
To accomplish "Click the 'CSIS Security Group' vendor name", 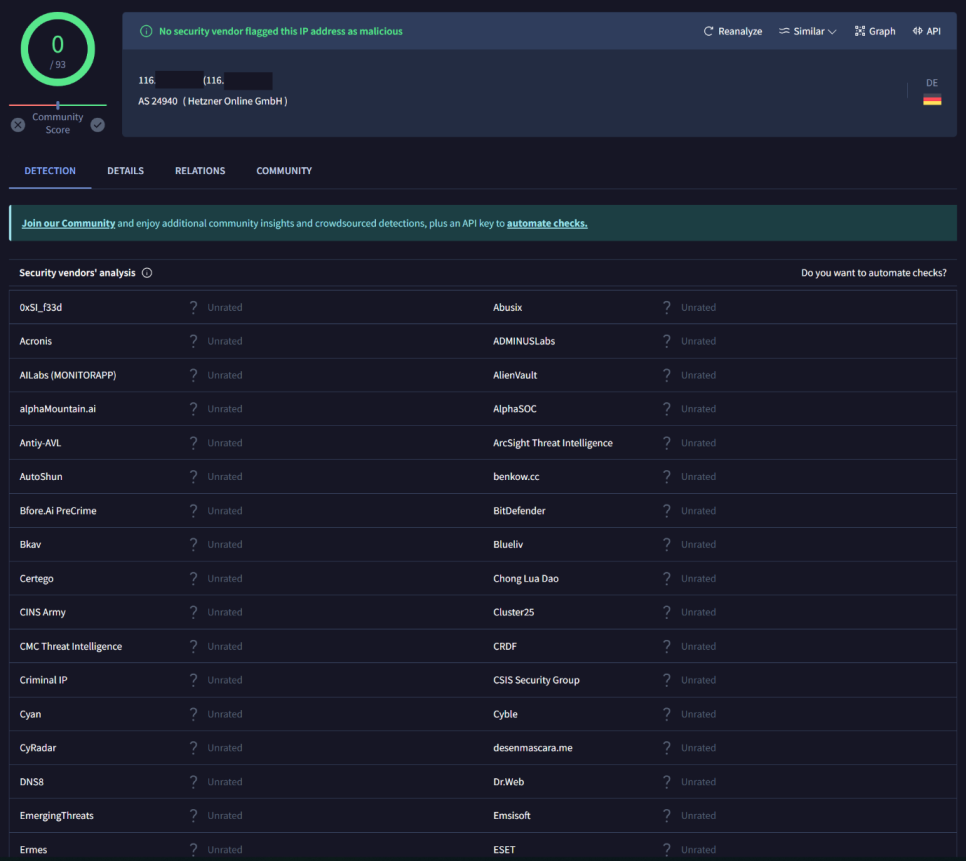I will (536, 680).
